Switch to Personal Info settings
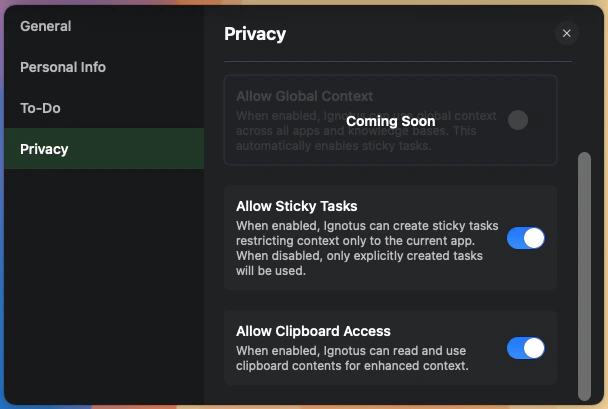 click(x=104, y=67)
